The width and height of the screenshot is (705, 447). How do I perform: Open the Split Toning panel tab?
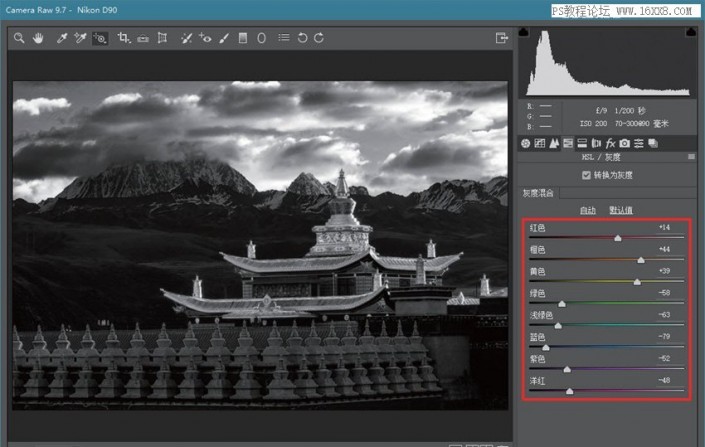click(582, 143)
